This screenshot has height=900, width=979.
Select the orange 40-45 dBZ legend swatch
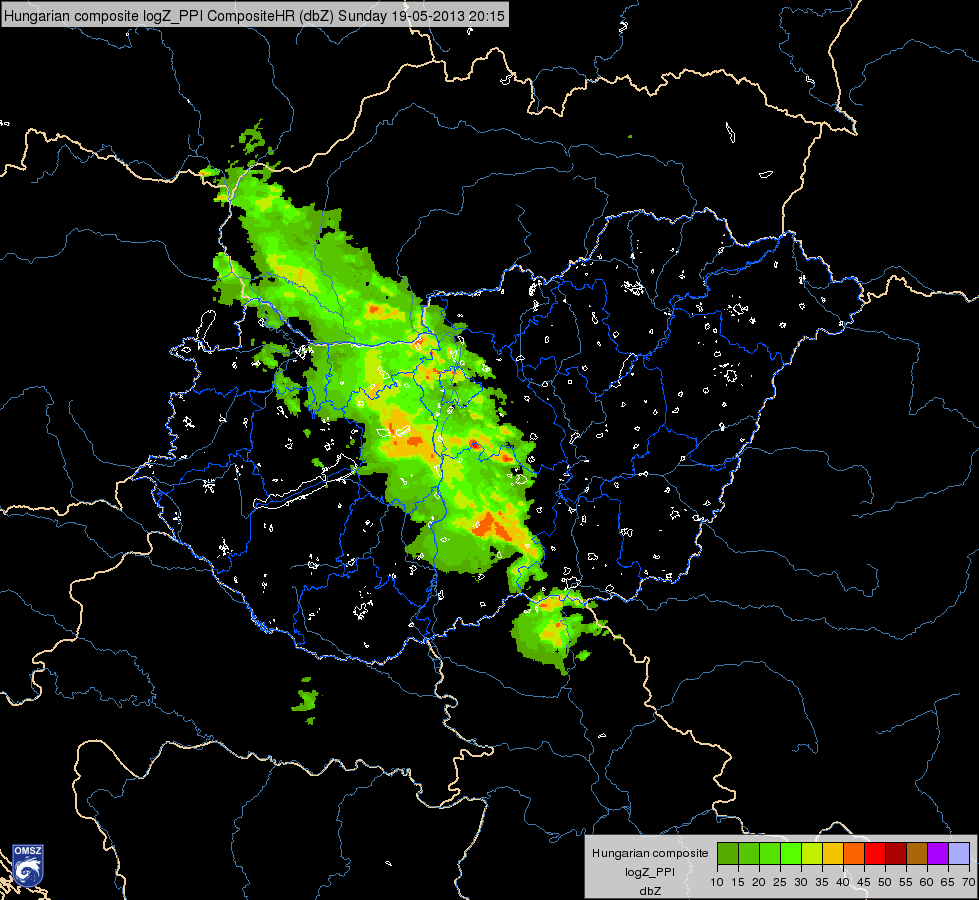(854, 853)
